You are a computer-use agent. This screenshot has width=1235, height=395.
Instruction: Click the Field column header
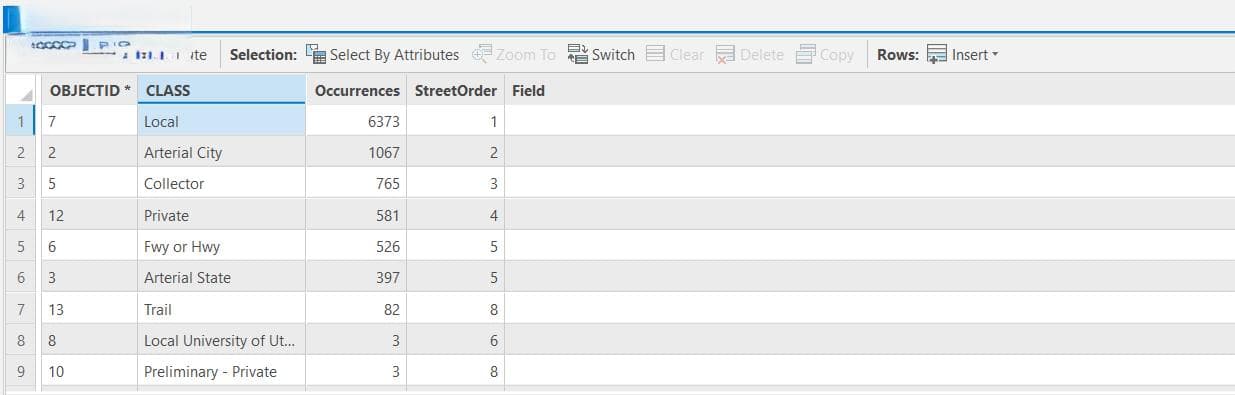(528, 90)
